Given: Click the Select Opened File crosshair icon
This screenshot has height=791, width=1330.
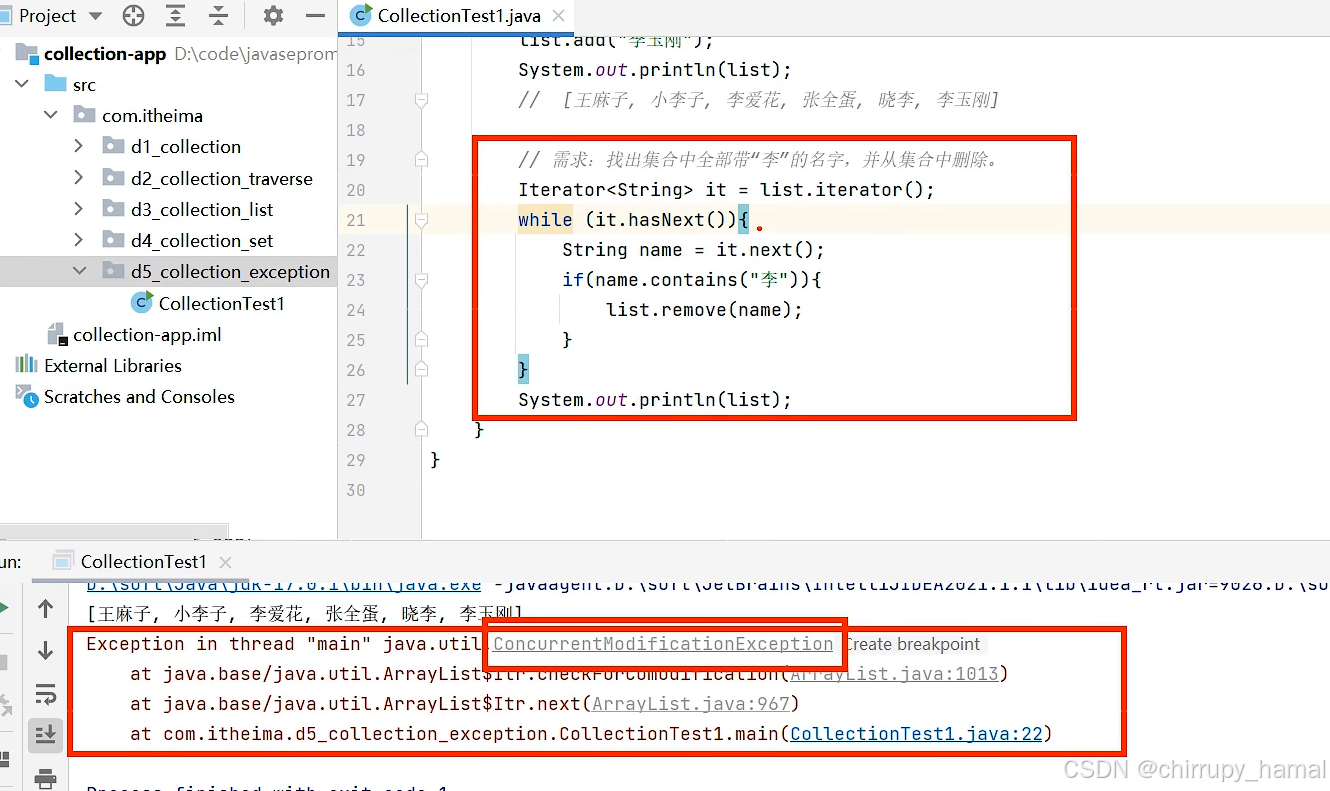Looking at the screenshot, I should coord(133,16).
